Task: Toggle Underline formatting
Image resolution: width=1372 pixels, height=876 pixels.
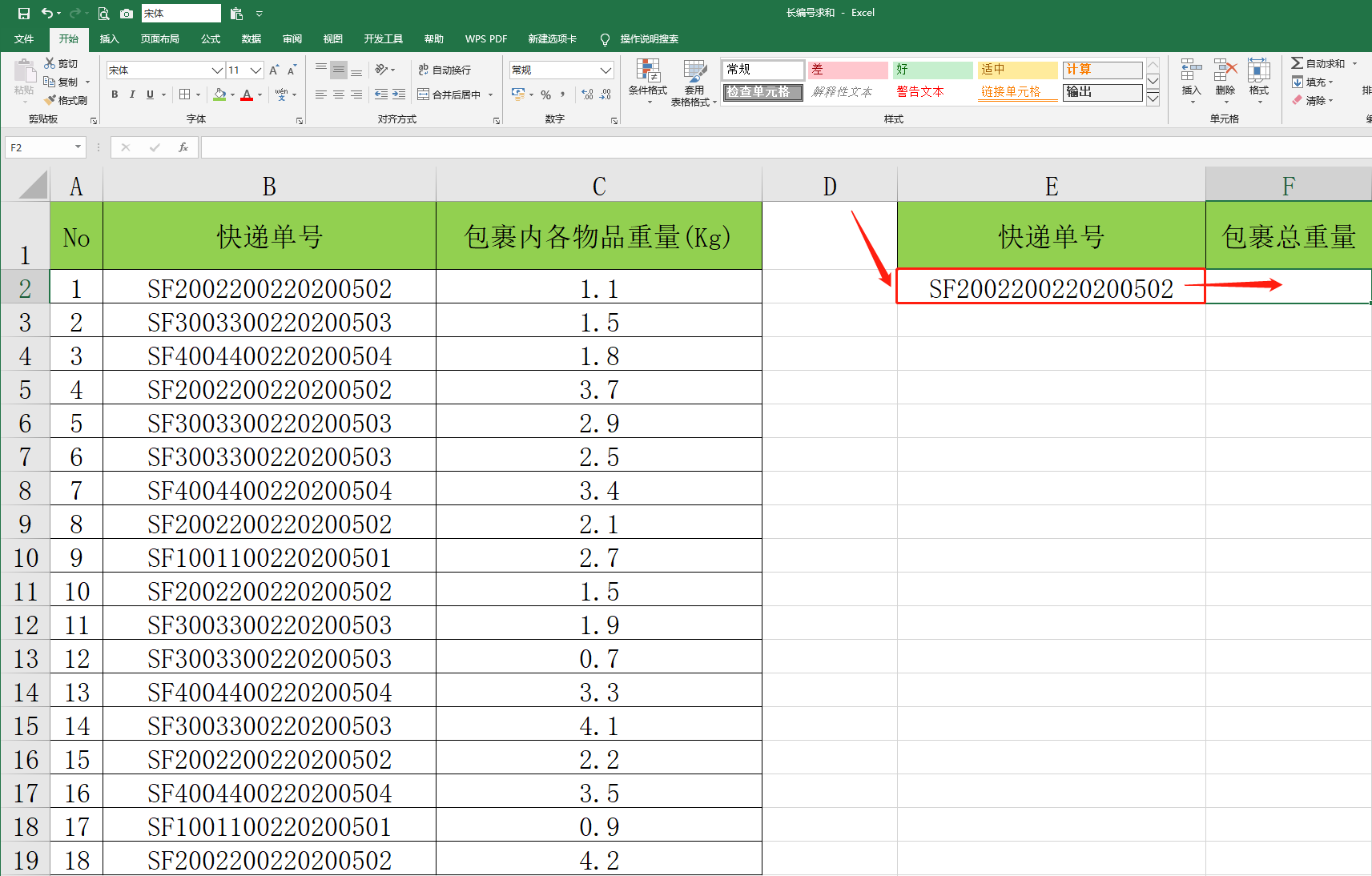Action: [150, 94]
